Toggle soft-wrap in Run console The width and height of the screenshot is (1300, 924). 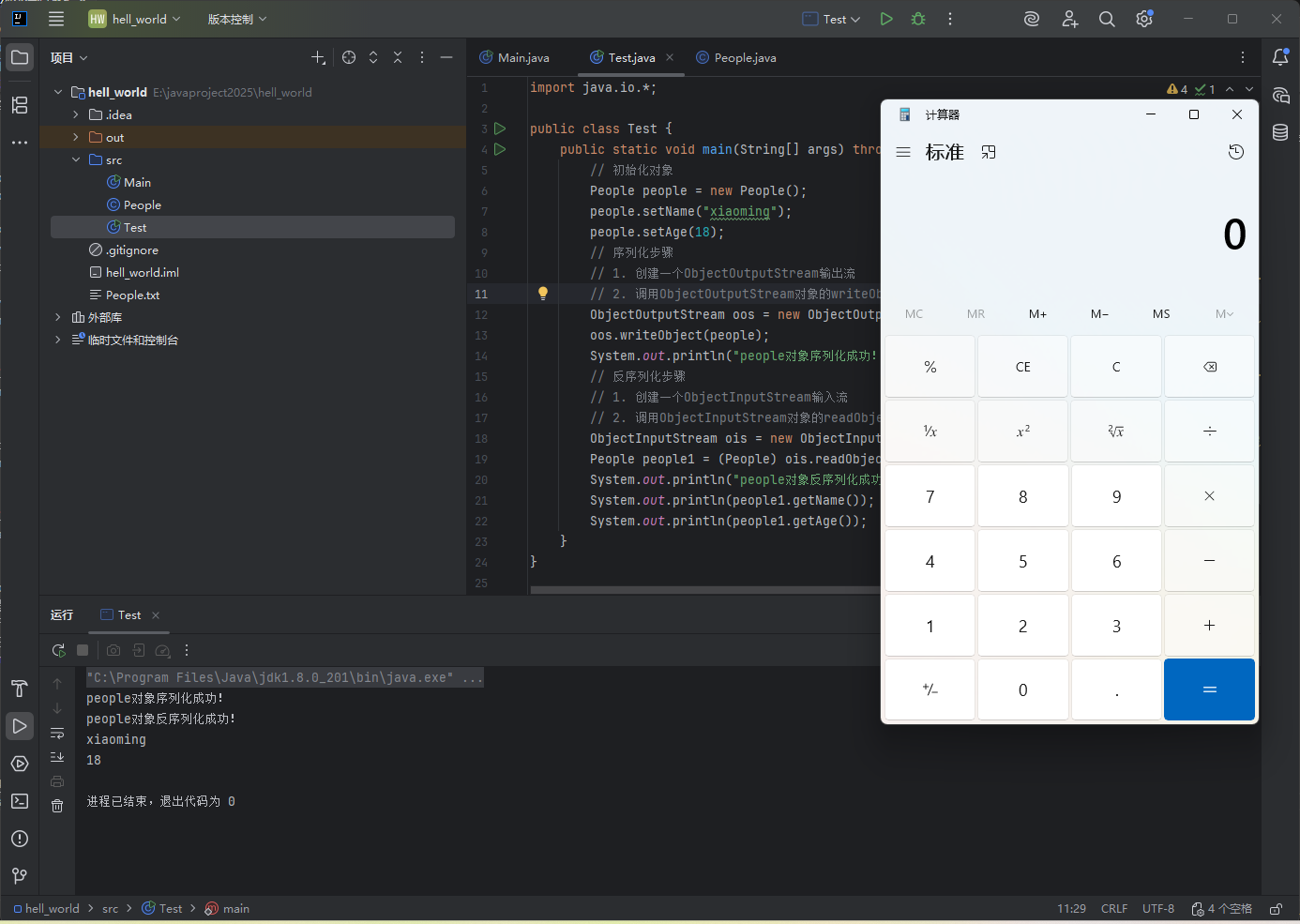tap(57, 733)
